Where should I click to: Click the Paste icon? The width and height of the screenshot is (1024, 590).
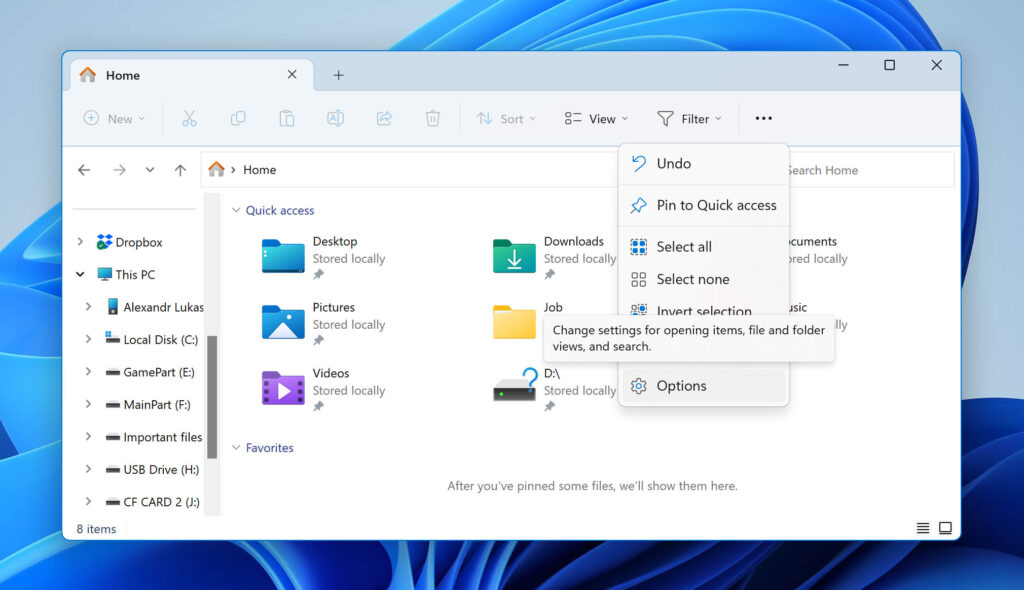tap(286, 118)
